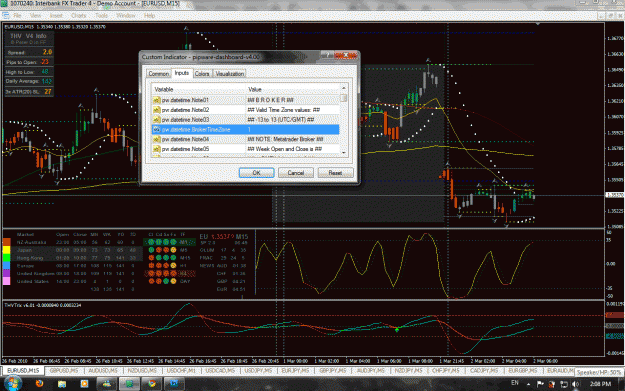The height and width of the screenshot is (391, 625).
Task: Open the Window menu
Action: pos(126,16)
